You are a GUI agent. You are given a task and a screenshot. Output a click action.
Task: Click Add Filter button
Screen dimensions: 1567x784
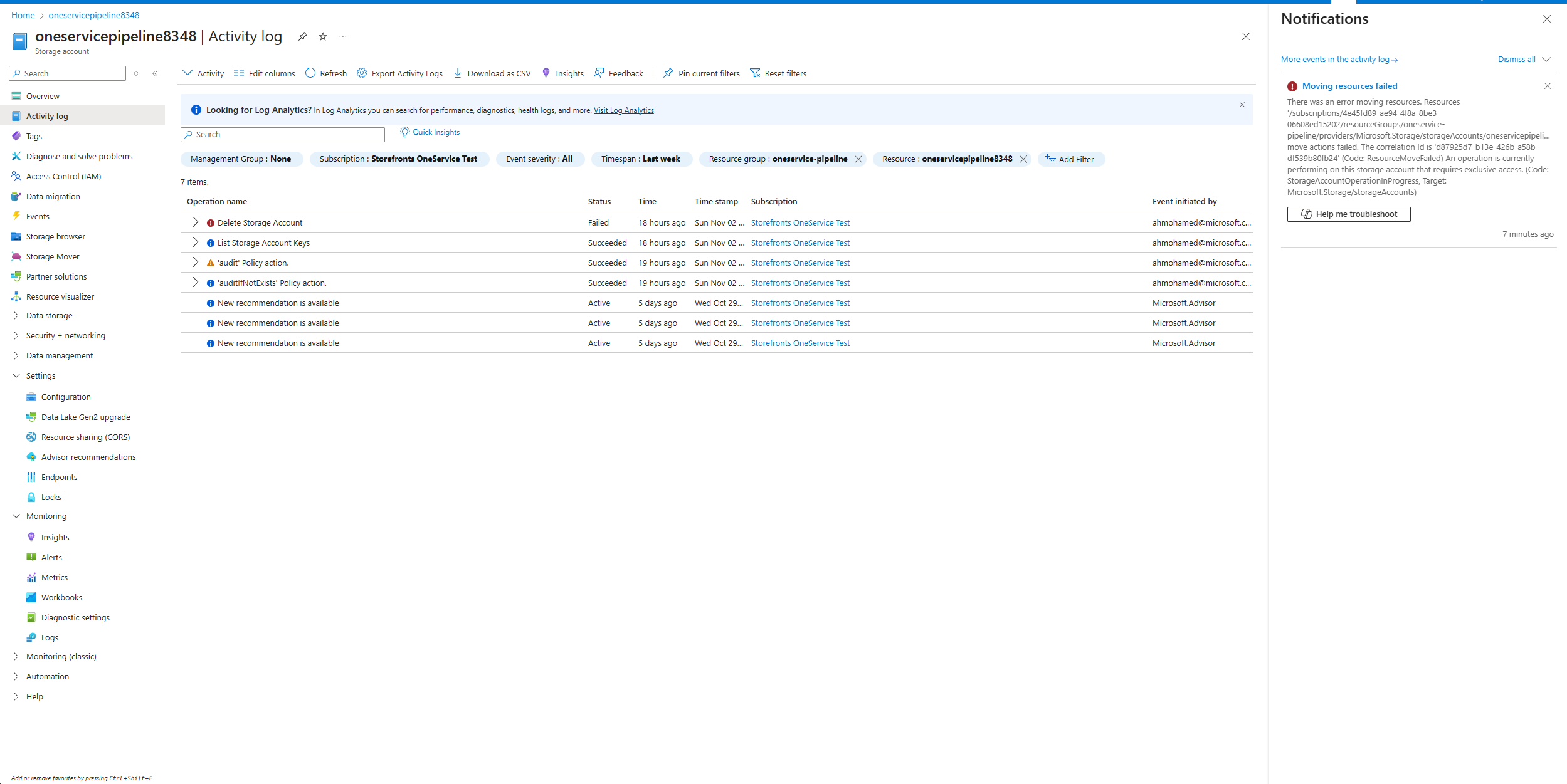pyautogui.click(x=1071, y=159)
